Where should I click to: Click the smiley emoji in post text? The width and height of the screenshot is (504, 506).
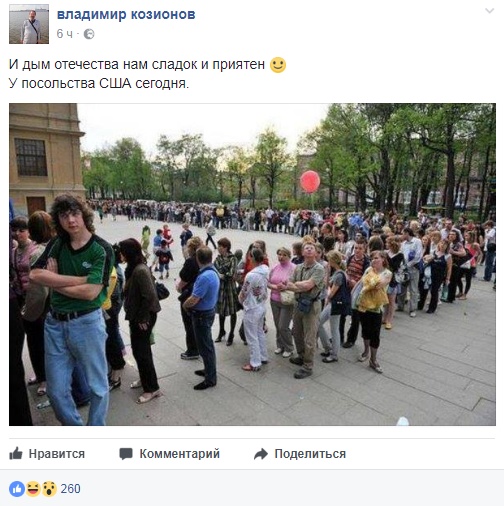[x=278, y=65]
